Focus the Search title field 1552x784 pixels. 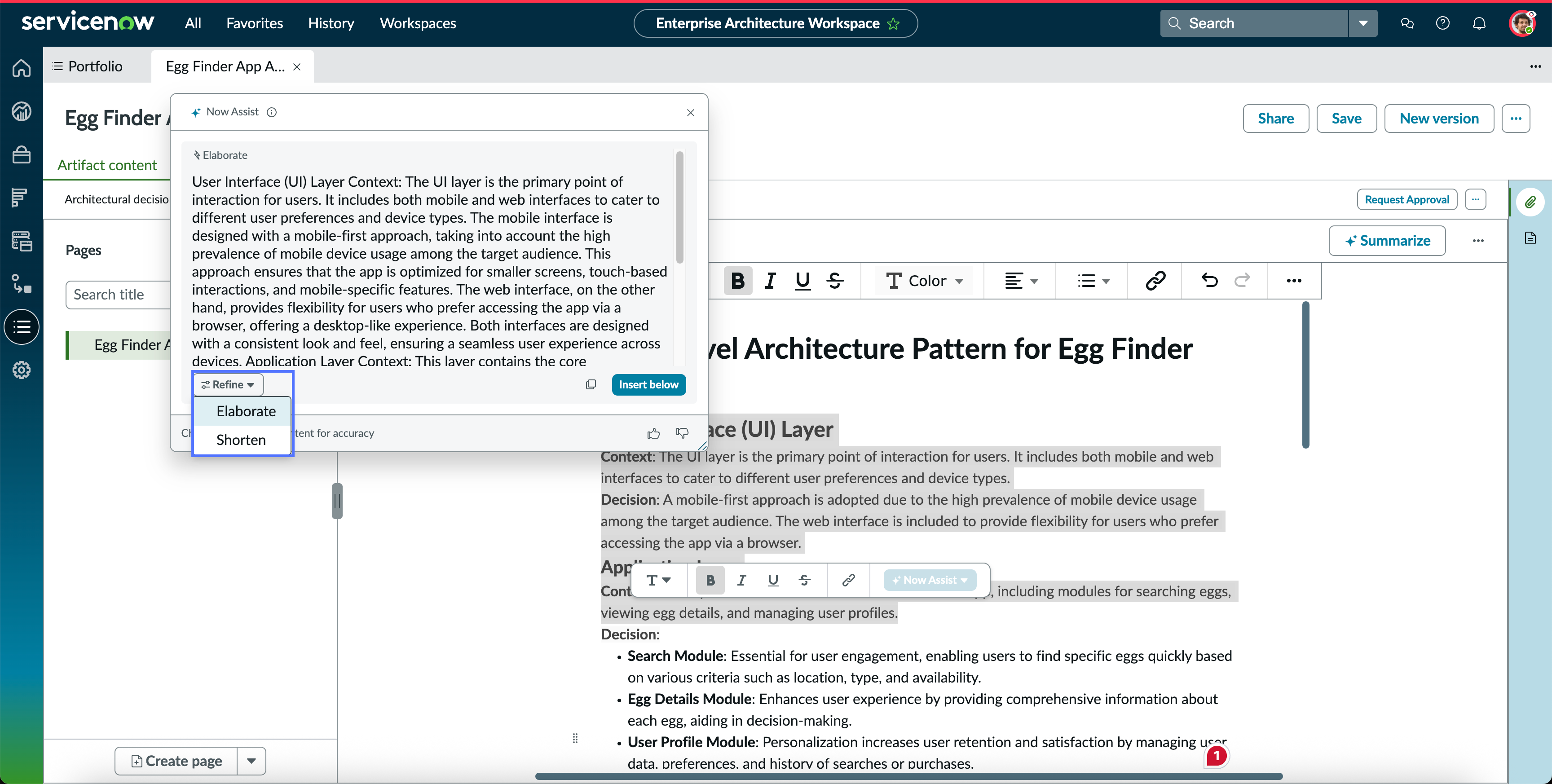[x=118, y=295]
